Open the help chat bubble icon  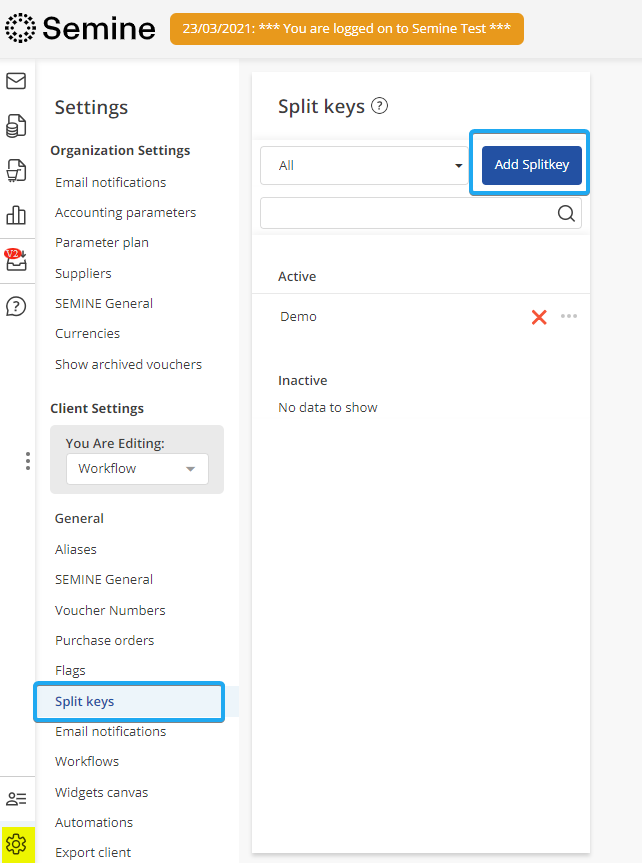pyautogui.click(x=16, y=306)
